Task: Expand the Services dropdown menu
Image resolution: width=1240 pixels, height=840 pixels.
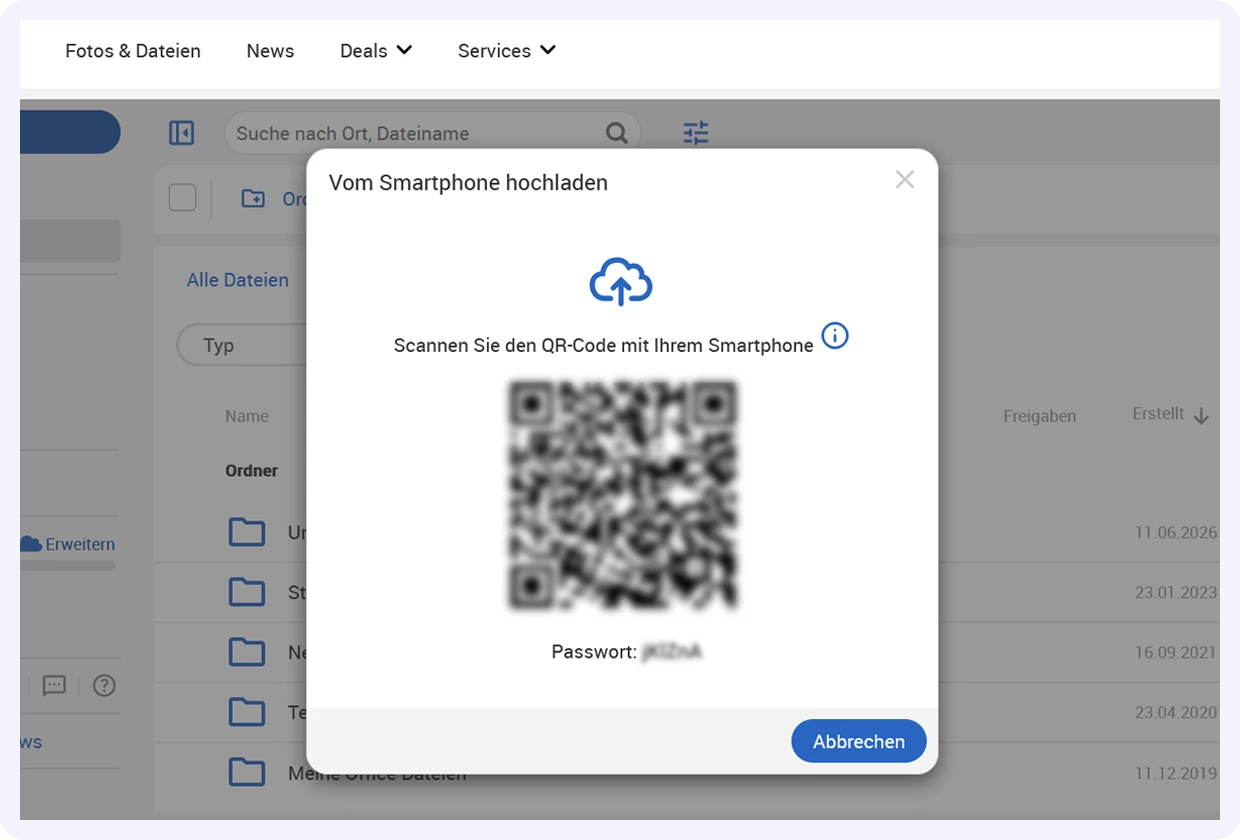Action: point(507,51)
